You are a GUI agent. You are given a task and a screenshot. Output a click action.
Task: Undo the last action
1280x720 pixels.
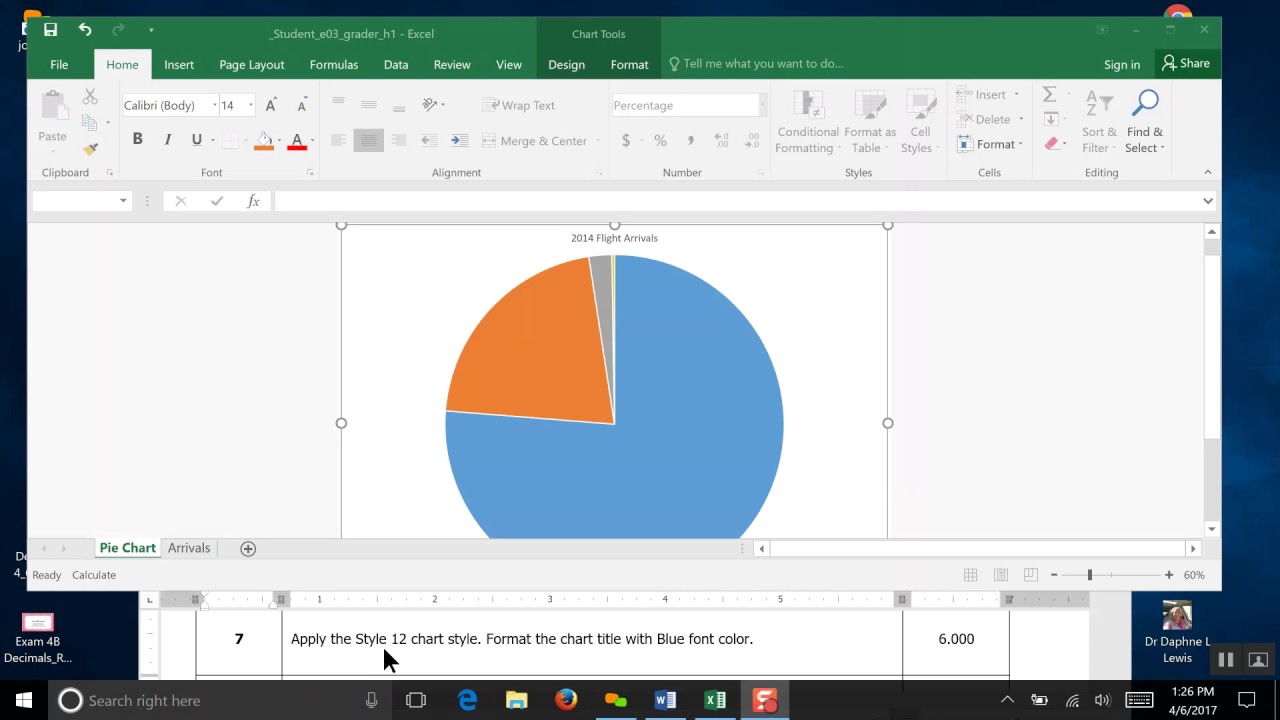pos(85,30)
